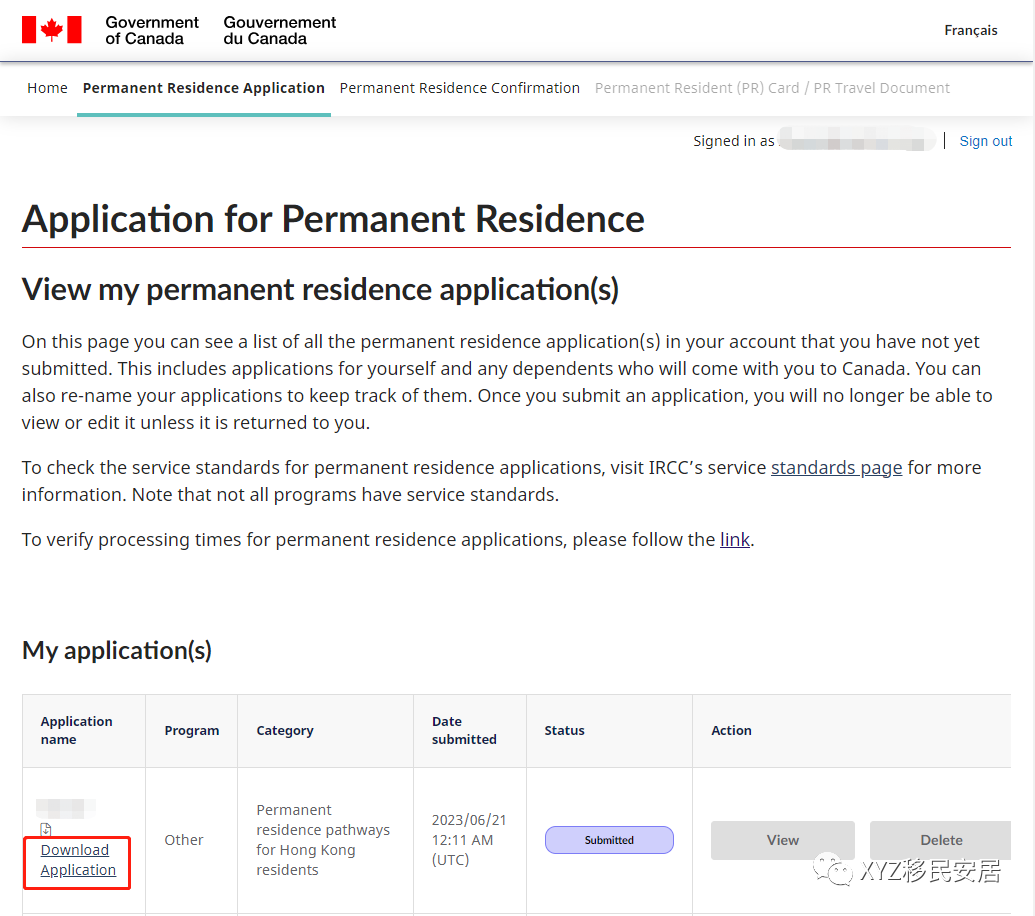
Task: Click the 'My application(s)' heading
Action: pyautogui.click(x=117, y=651)
